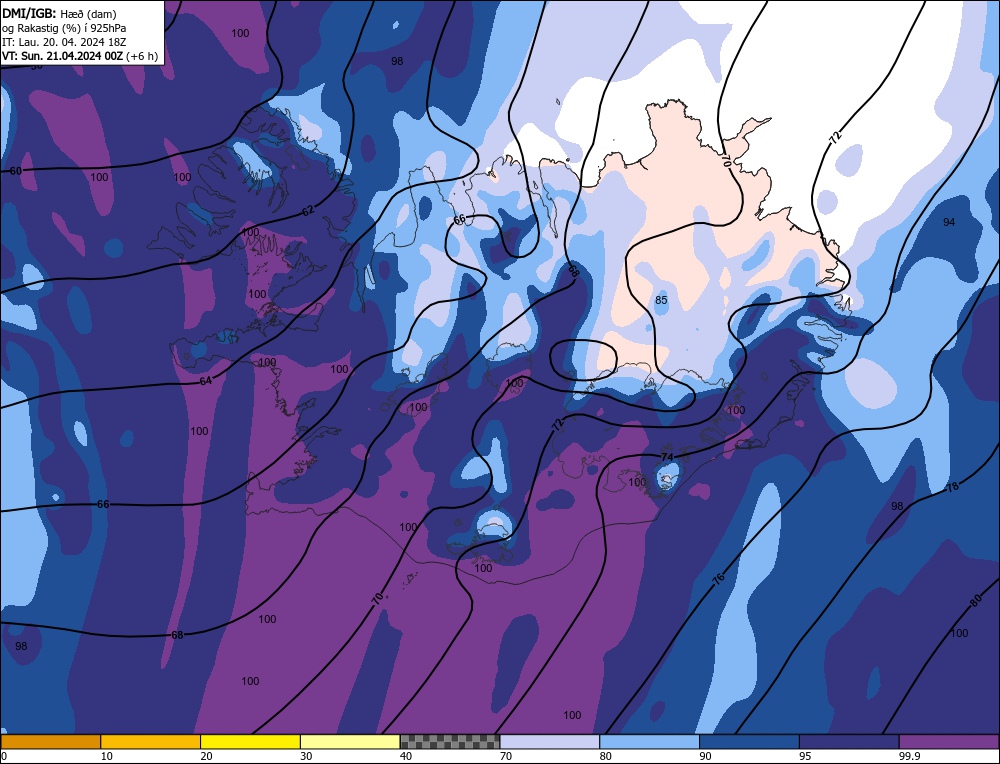This screenshot has width=1000, height=764.
Task: Click the legend tick label '20'
Action: (x=207, y=756)
